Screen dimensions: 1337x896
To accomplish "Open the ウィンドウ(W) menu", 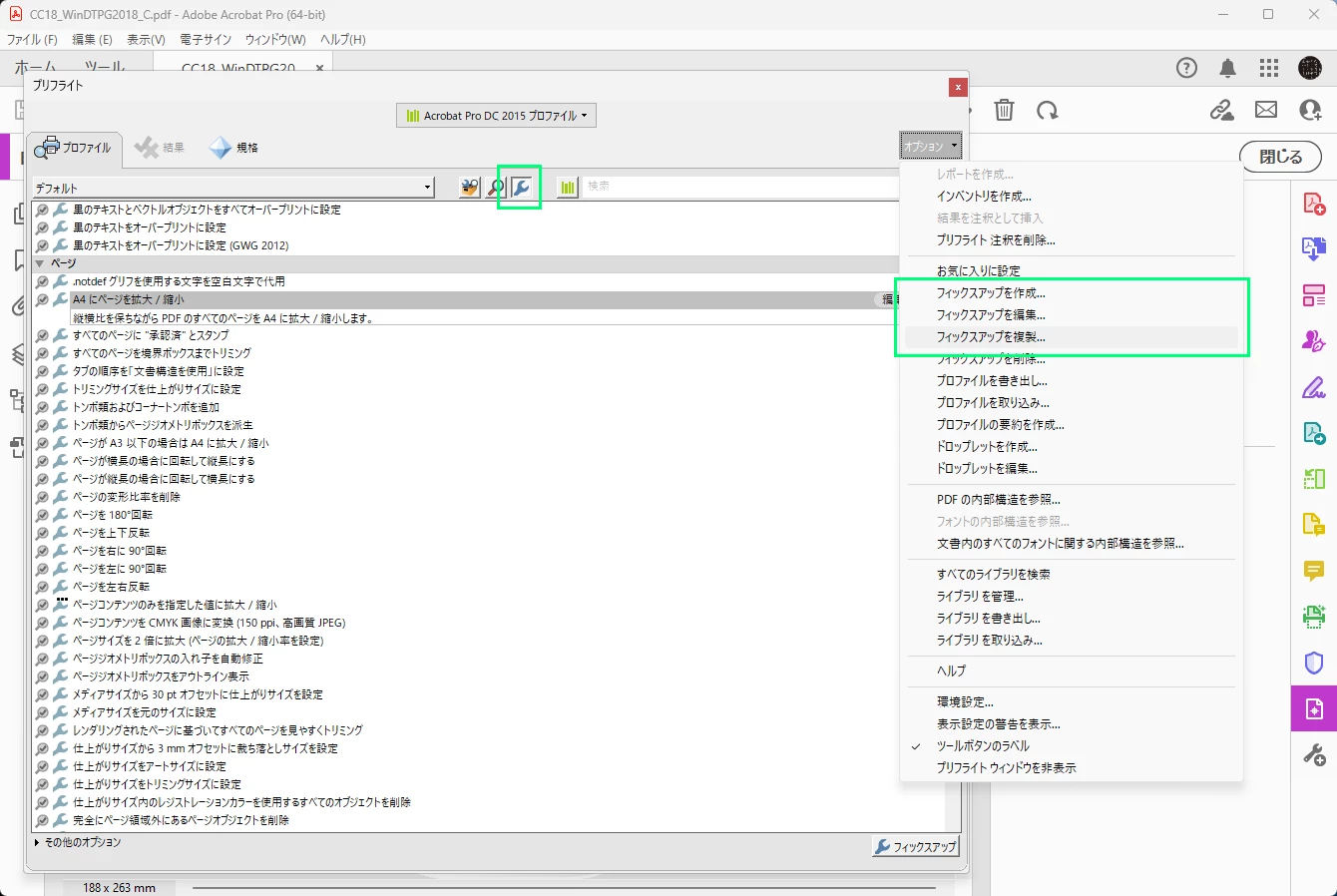I will 275,39.
